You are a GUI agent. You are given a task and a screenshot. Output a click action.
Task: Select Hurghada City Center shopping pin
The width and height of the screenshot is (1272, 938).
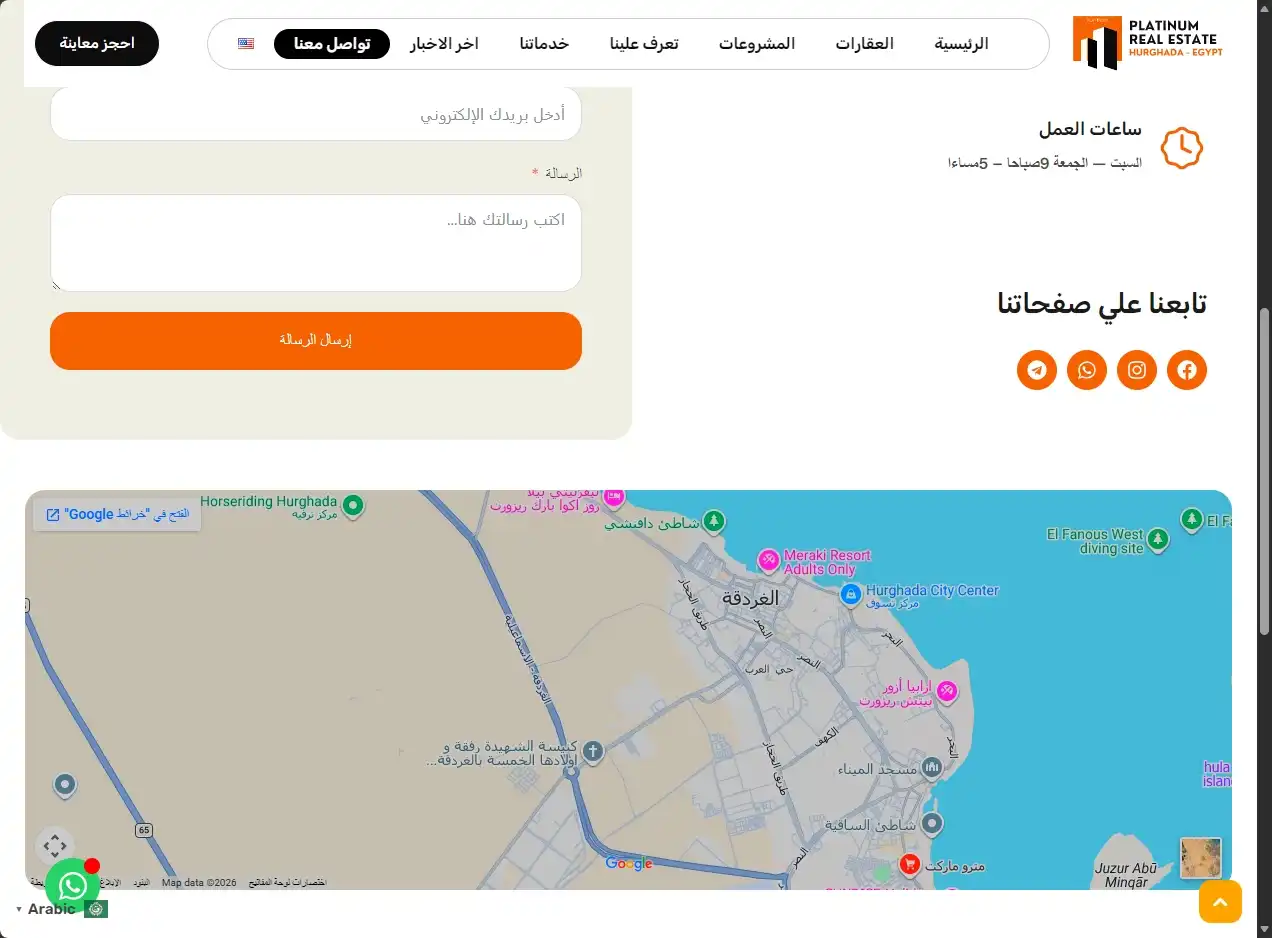[850, 596]
